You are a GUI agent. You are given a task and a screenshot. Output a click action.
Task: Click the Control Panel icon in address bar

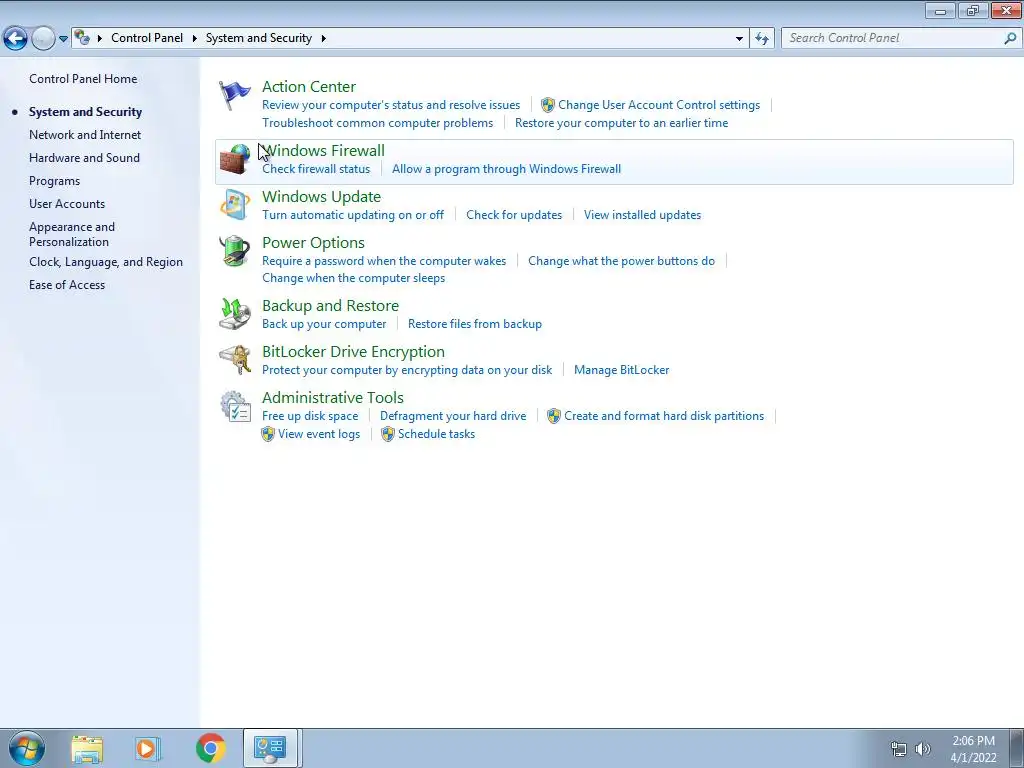coord(82,38)
